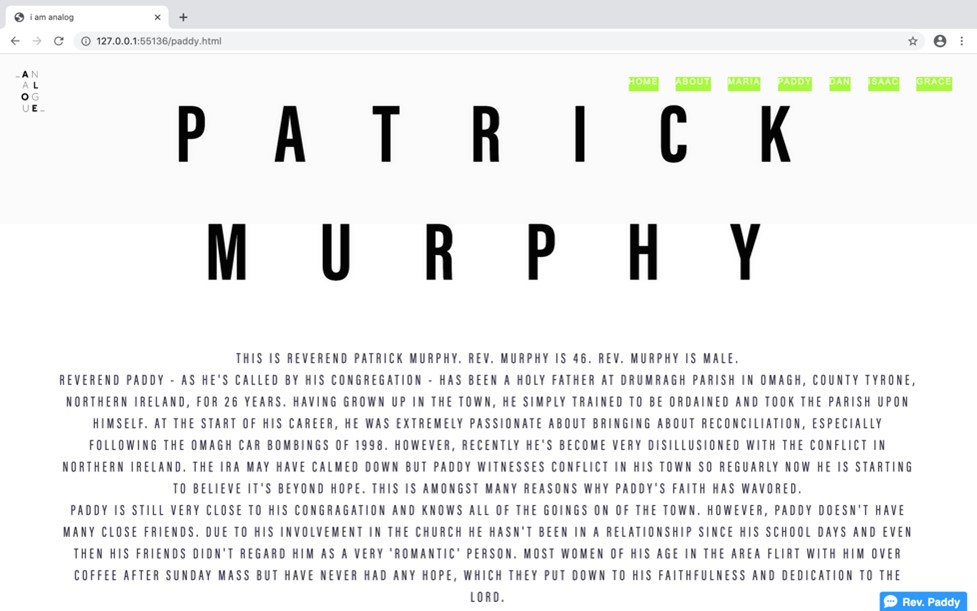Click the Analogue logo at top left
977x611 pixels.
pos(31,91)
